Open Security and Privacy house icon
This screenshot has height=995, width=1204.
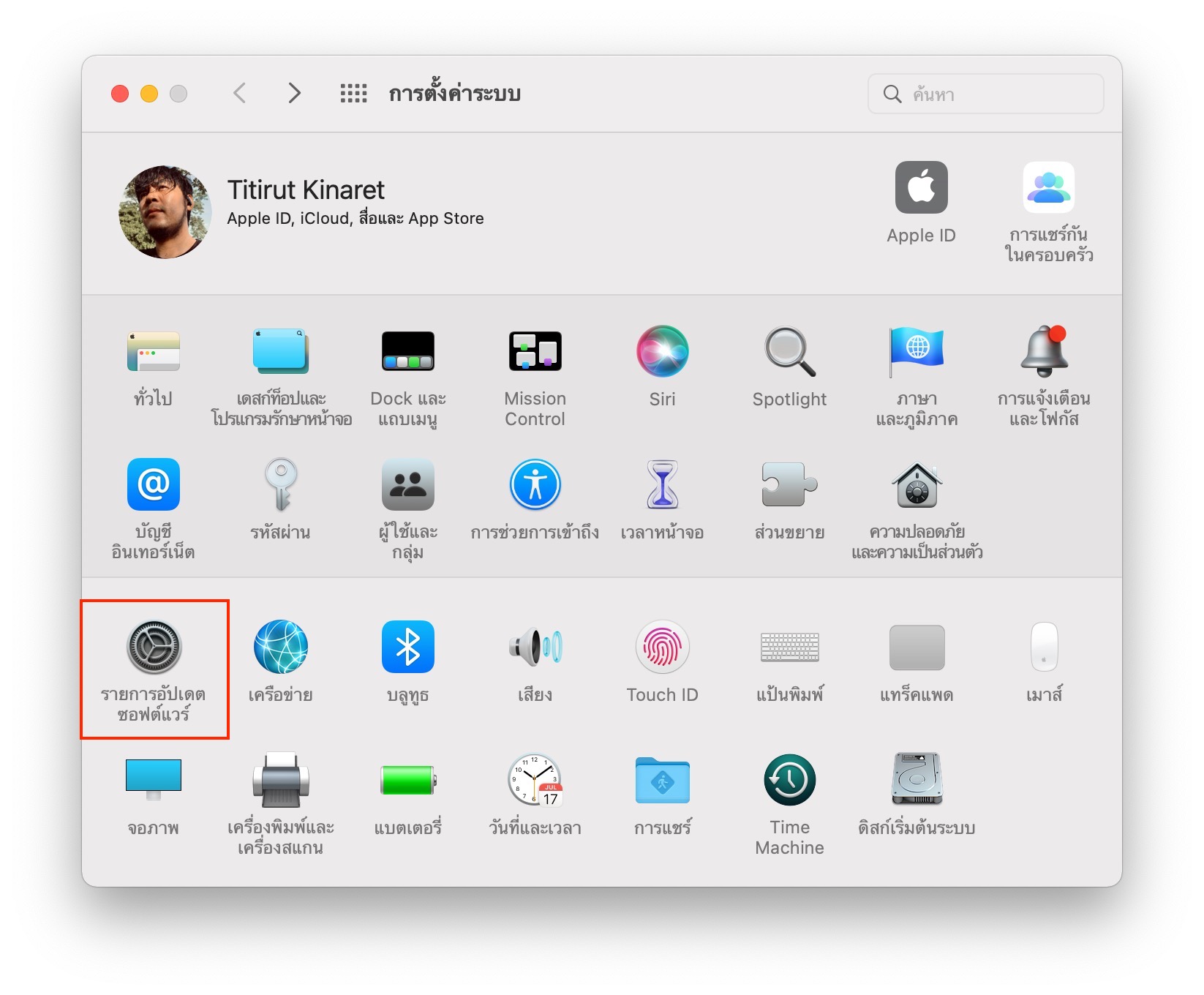click(x=917, y=486)
